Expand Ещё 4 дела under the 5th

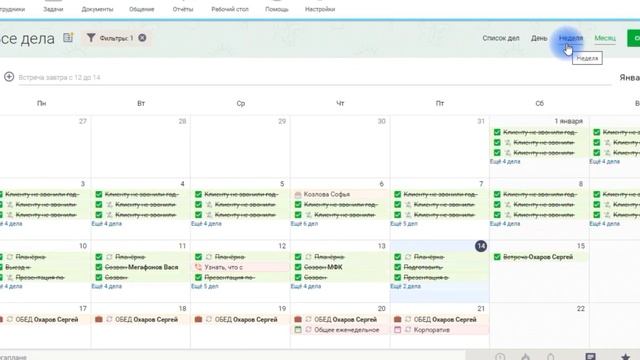tap(206, 224)
